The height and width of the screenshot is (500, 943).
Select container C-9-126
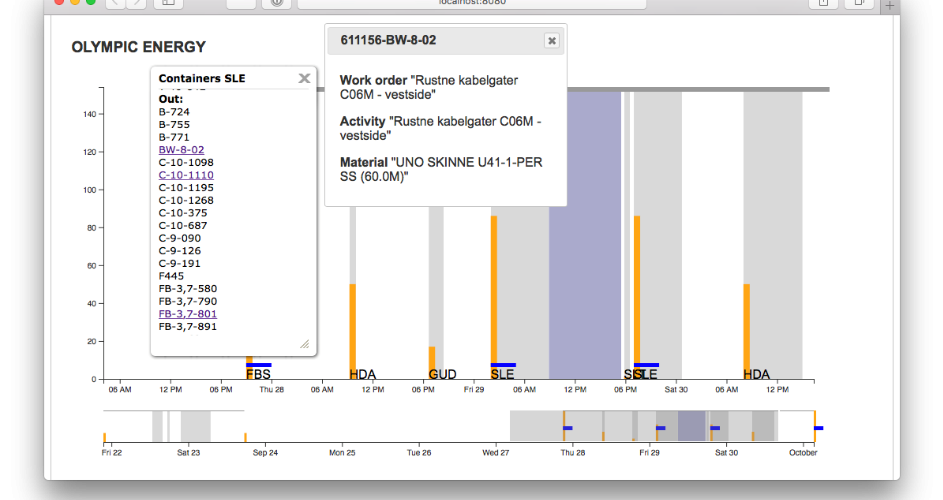(180, 251)
